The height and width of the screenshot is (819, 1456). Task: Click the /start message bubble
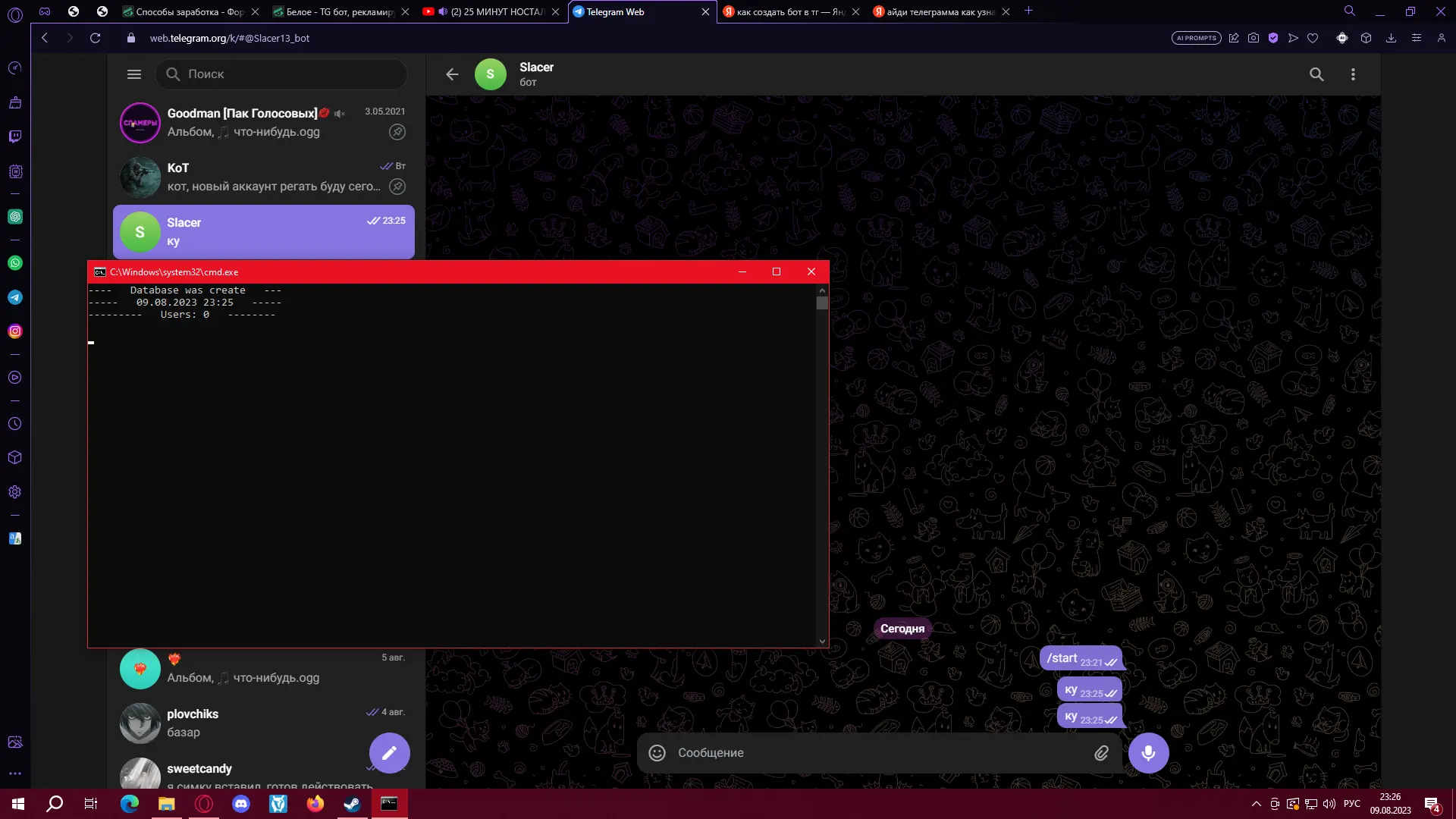click(x=1081, y=658)
